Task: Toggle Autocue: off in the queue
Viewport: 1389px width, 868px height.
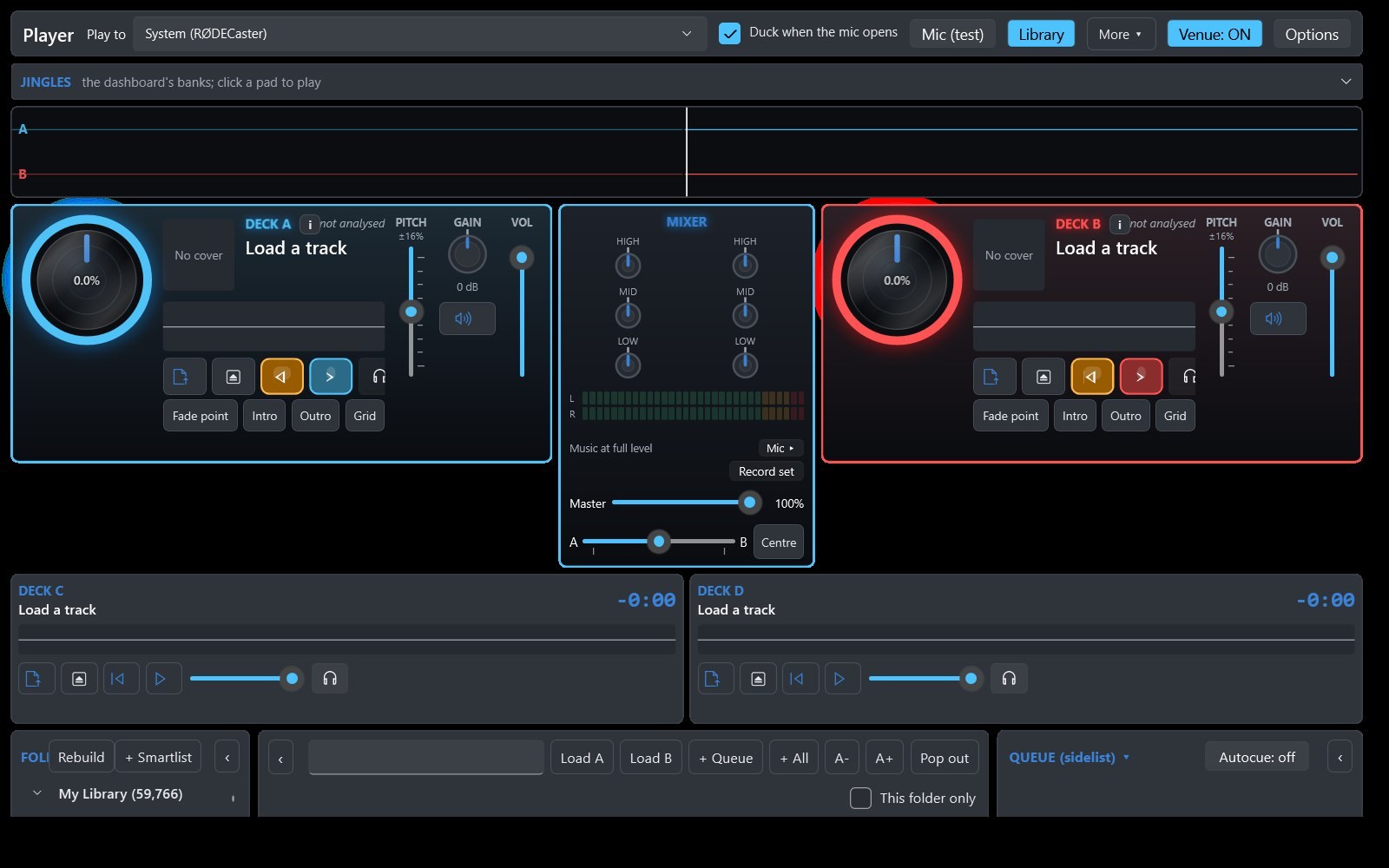Action: tap(1256, 757)
